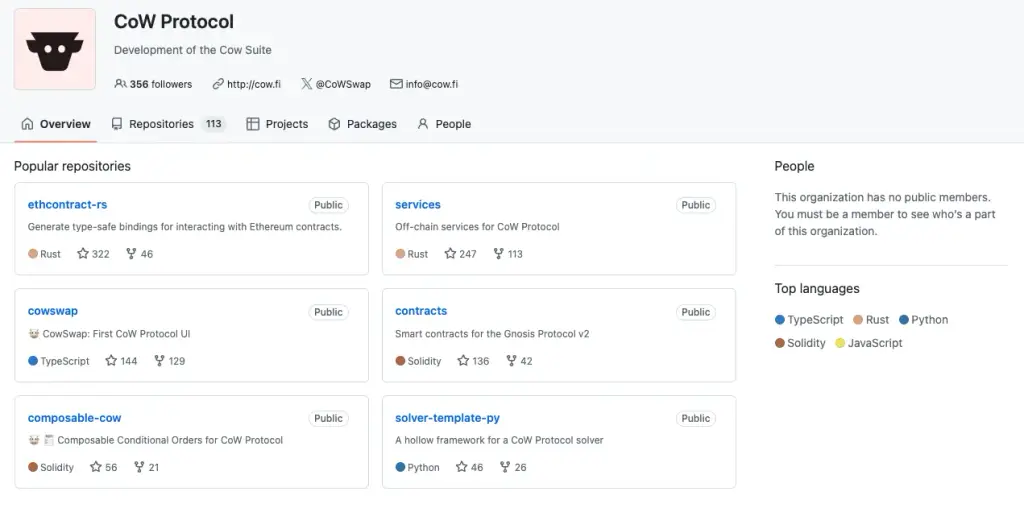This screenshot has width=1024, height=508.
Task: Switch to the Projects tab
Action: point(277,124)
